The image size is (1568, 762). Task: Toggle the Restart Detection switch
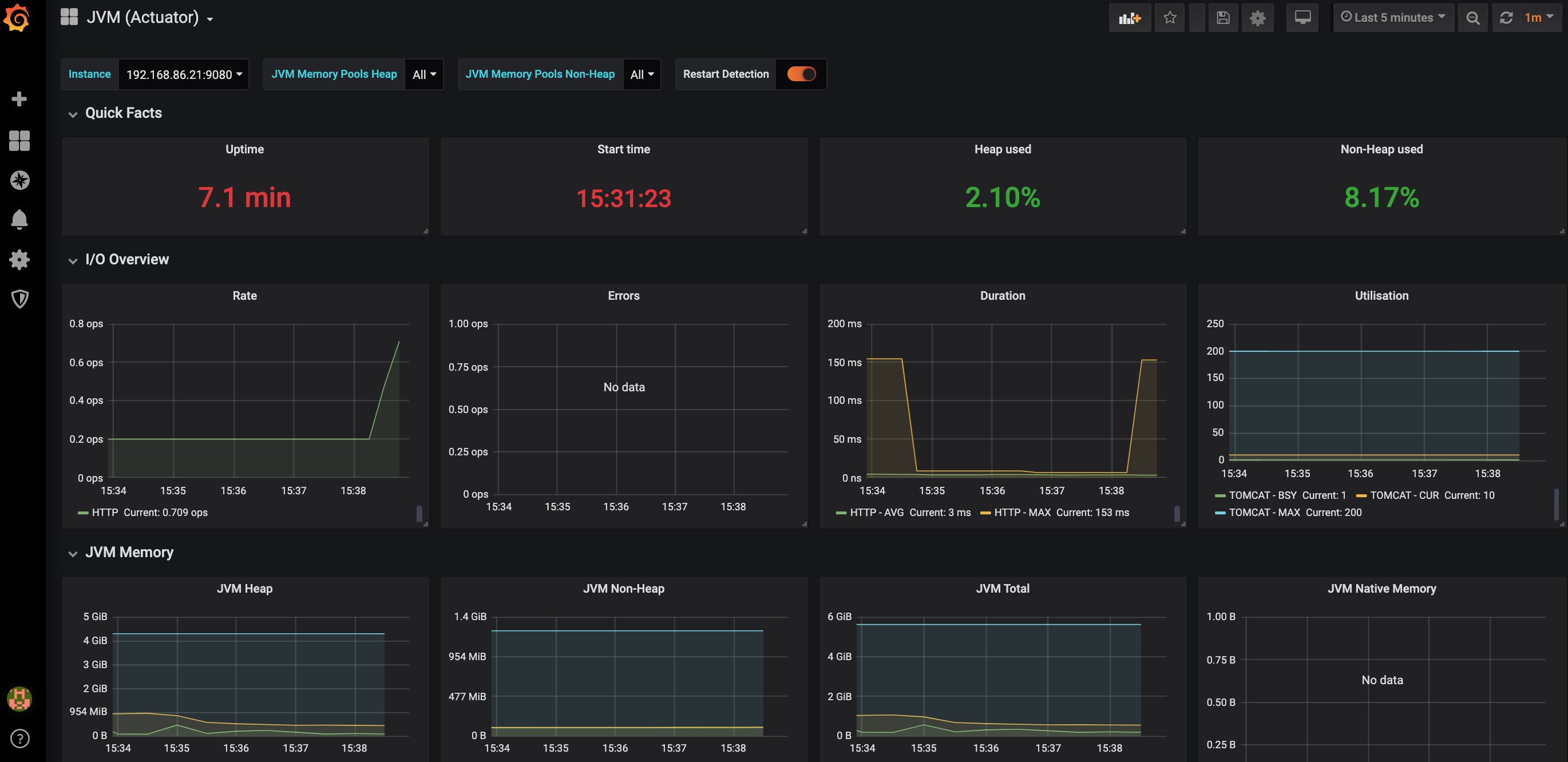pyautogui.click(x=801, y=74)
